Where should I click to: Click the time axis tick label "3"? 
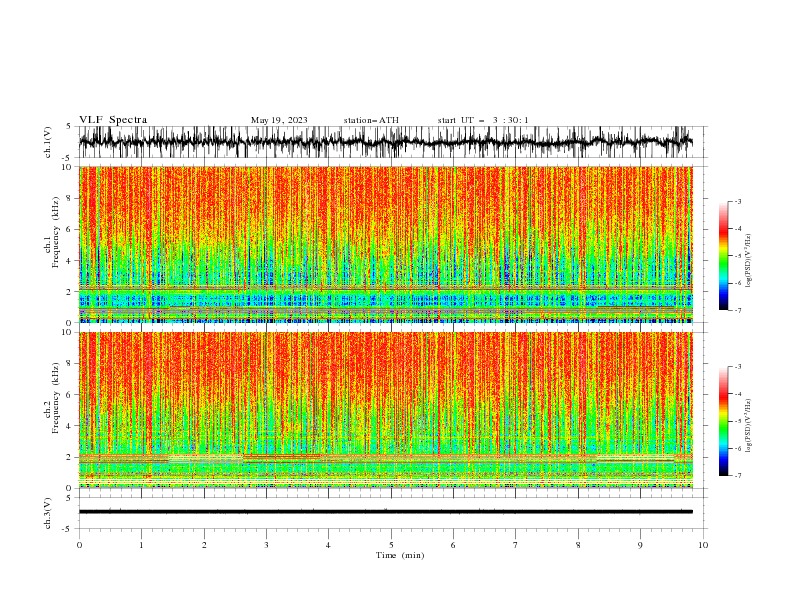(266, 545)
